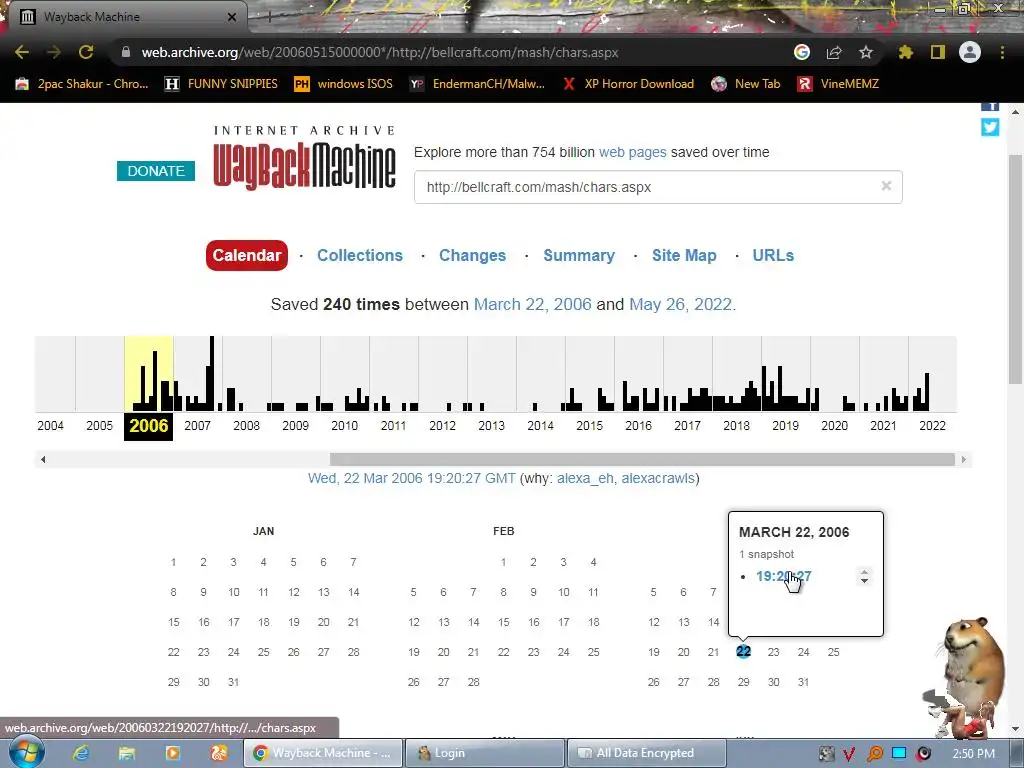Screen dimensions: 1024x768
Task: Click the highlighted March 22 calendar day
Action: coord(743,652)
